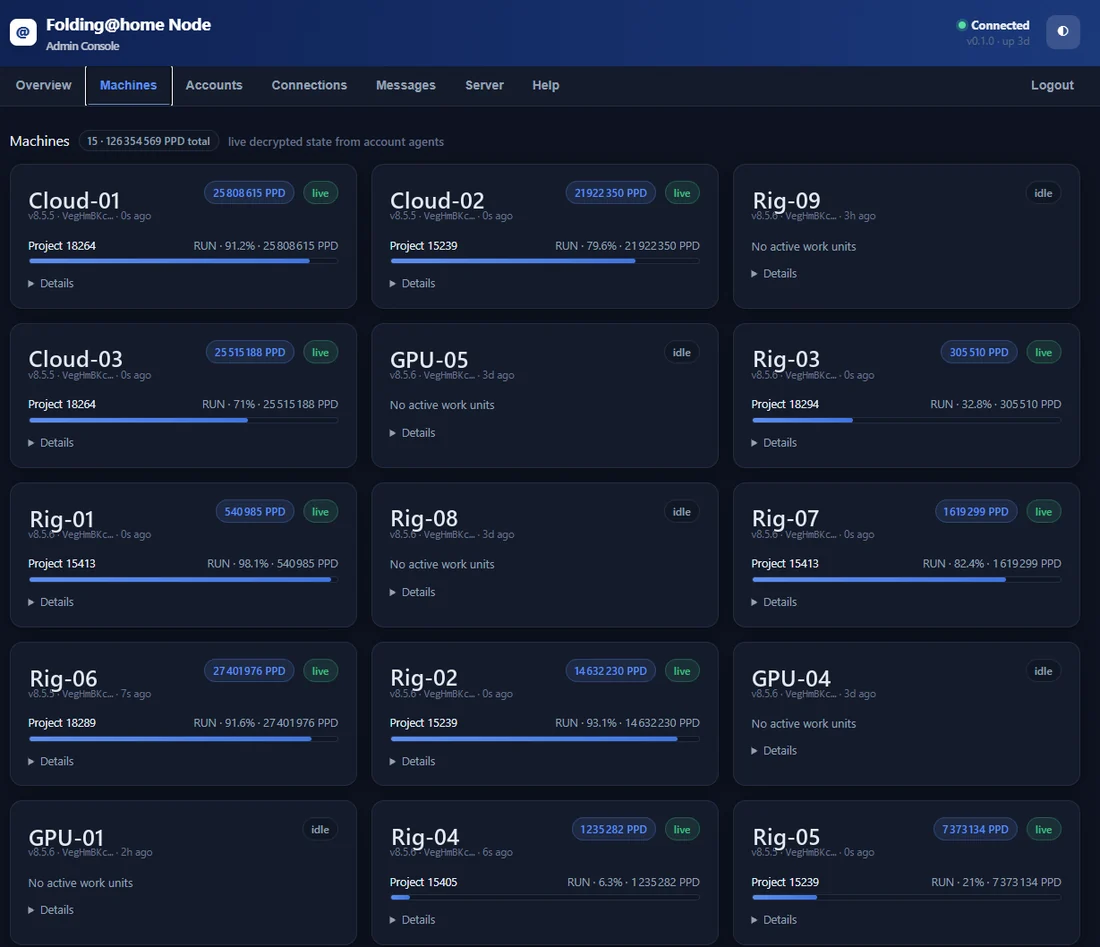Screen dimensions: 1100x947
Task: Click the 14 632 230 PPD badge on Rig-02
Action: click(610, 671)
